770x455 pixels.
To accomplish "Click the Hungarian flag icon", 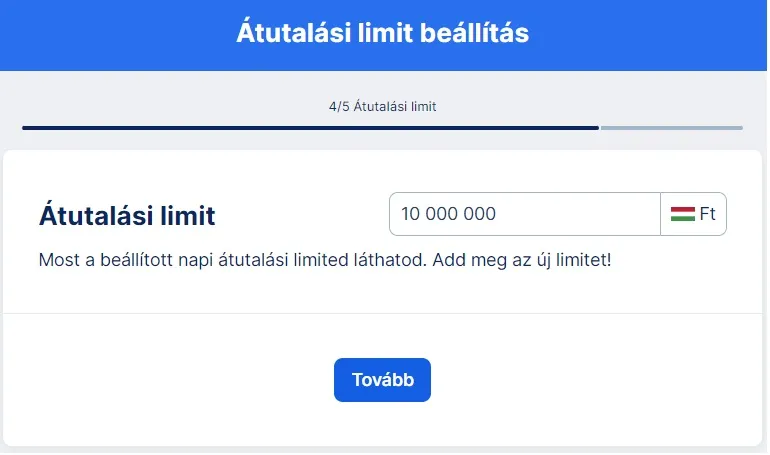I will [x=683, y=214].
